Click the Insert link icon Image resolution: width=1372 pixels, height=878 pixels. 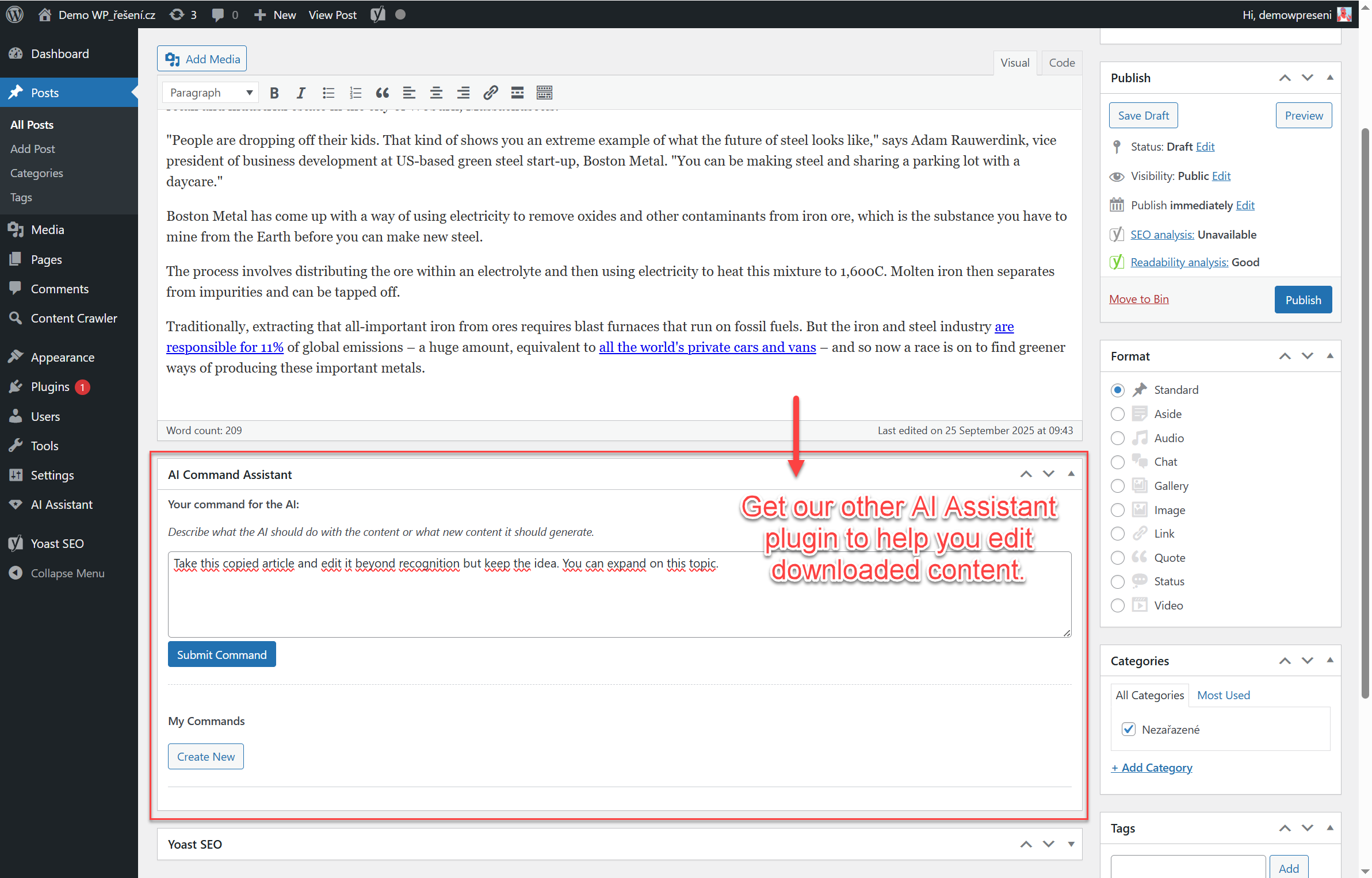pyautogui.click(x=490, y=93)
